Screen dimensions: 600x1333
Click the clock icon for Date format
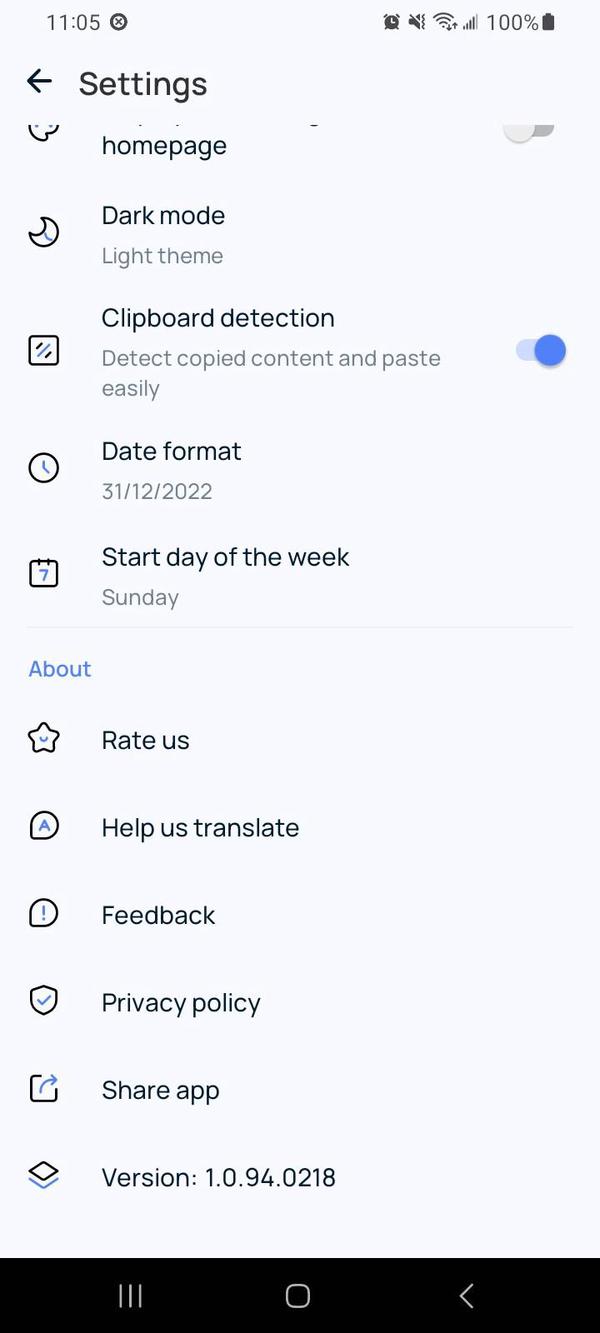[x=43, y=467]
